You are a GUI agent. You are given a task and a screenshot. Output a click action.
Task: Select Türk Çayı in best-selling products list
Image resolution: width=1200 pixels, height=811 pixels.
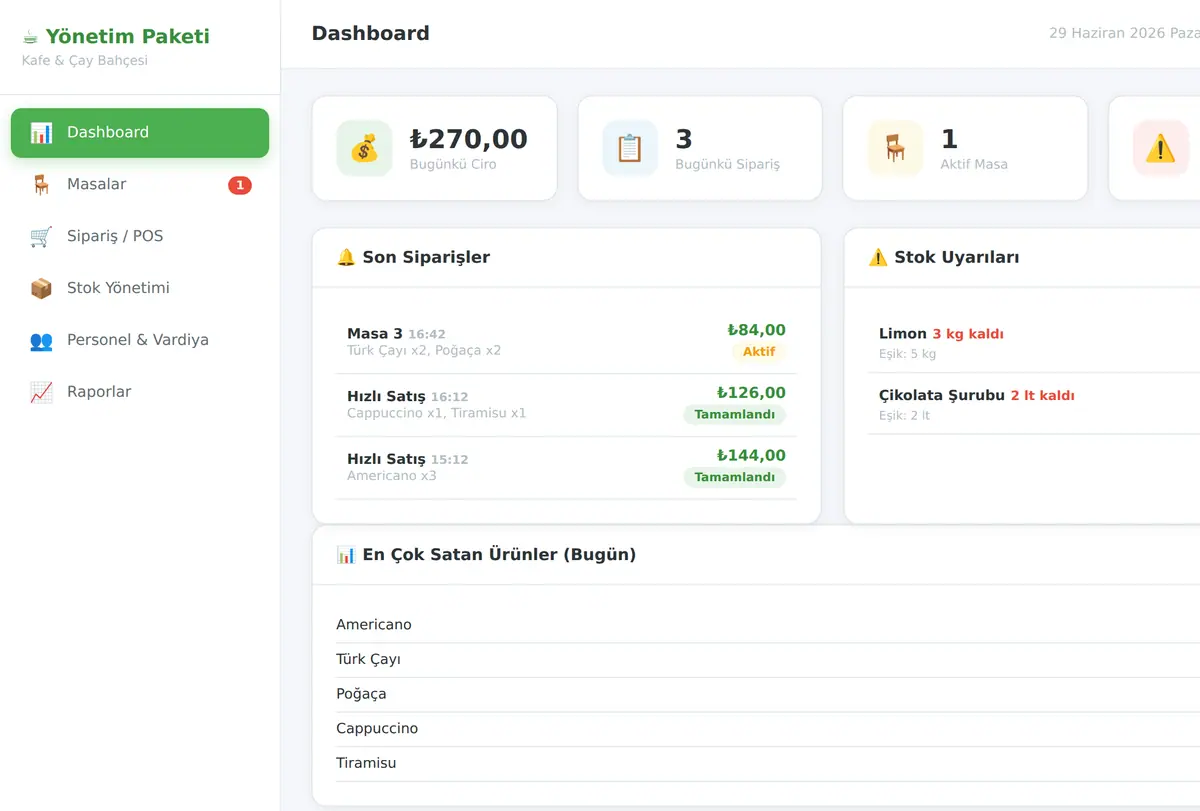(x=369, y=660)
